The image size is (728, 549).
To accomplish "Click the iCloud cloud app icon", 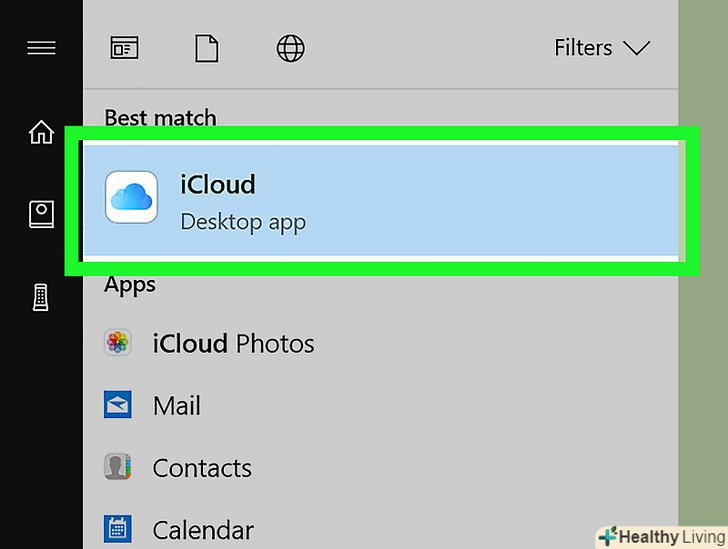I will (131, 197).
